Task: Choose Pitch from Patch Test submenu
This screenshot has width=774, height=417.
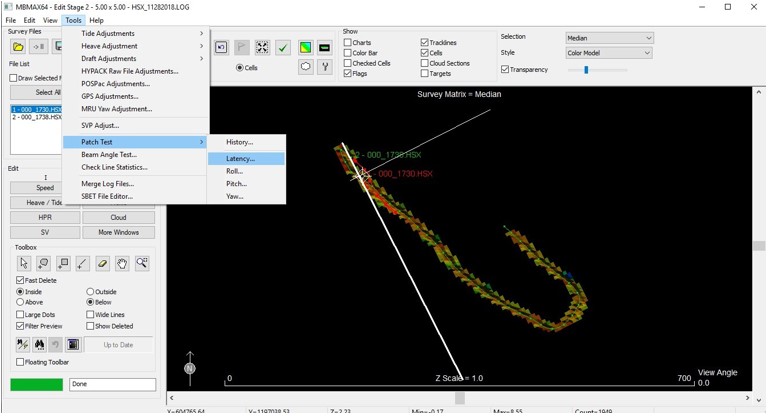Action: [246, 184]
